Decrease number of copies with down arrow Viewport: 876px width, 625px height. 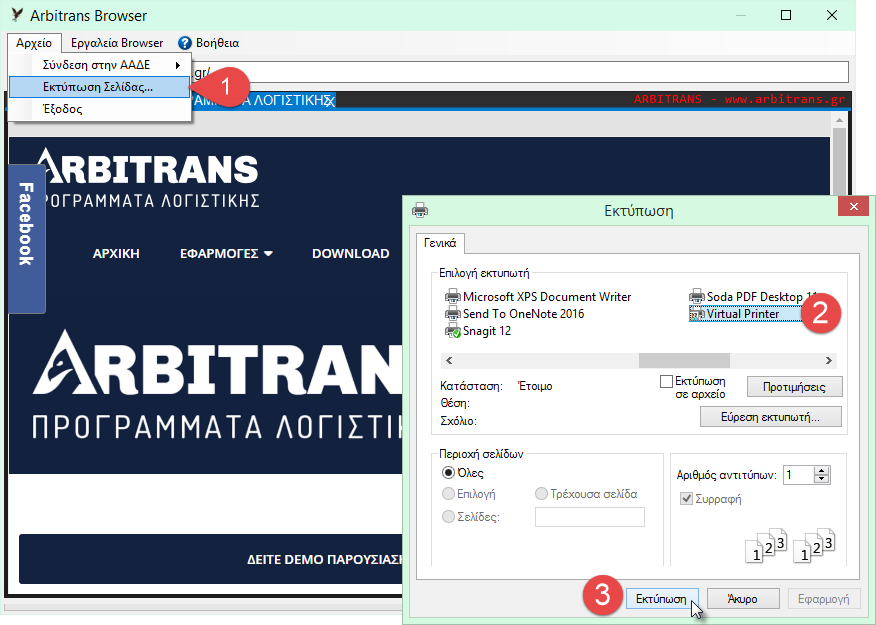point(821,479)
